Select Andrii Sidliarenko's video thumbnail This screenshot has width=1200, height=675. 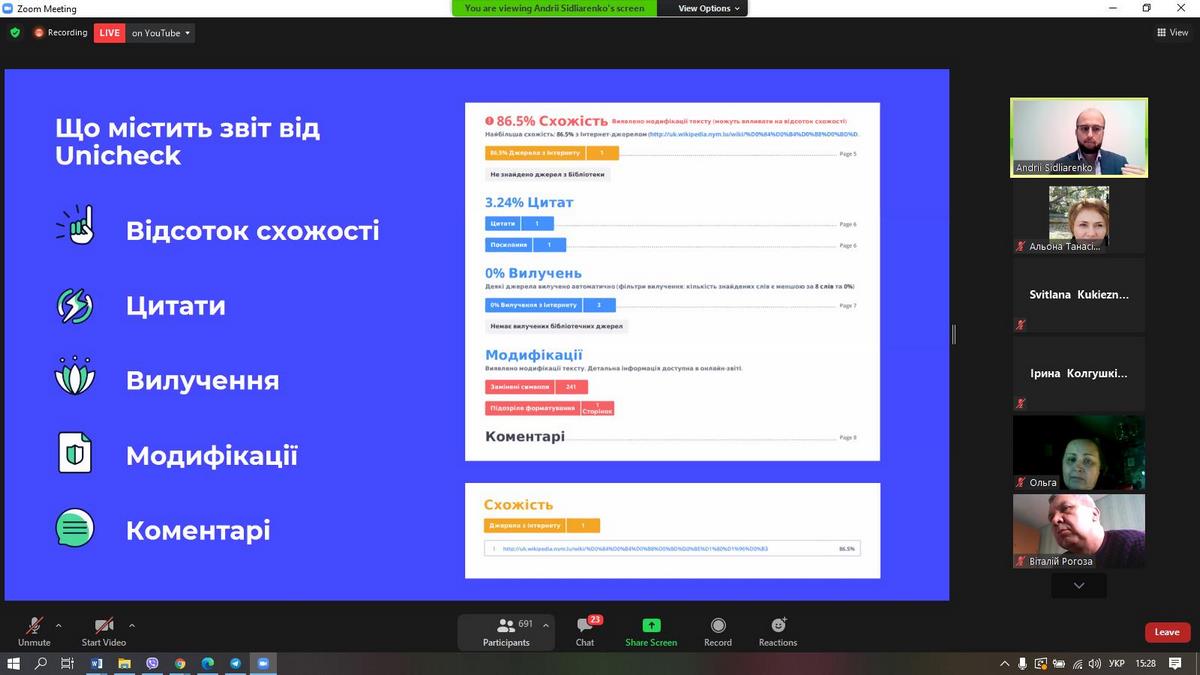1078,137
